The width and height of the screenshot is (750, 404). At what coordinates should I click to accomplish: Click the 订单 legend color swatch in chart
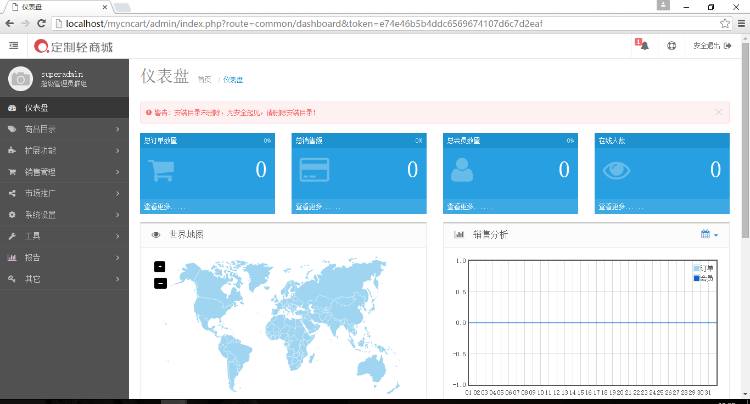click(x=696, y=268)
